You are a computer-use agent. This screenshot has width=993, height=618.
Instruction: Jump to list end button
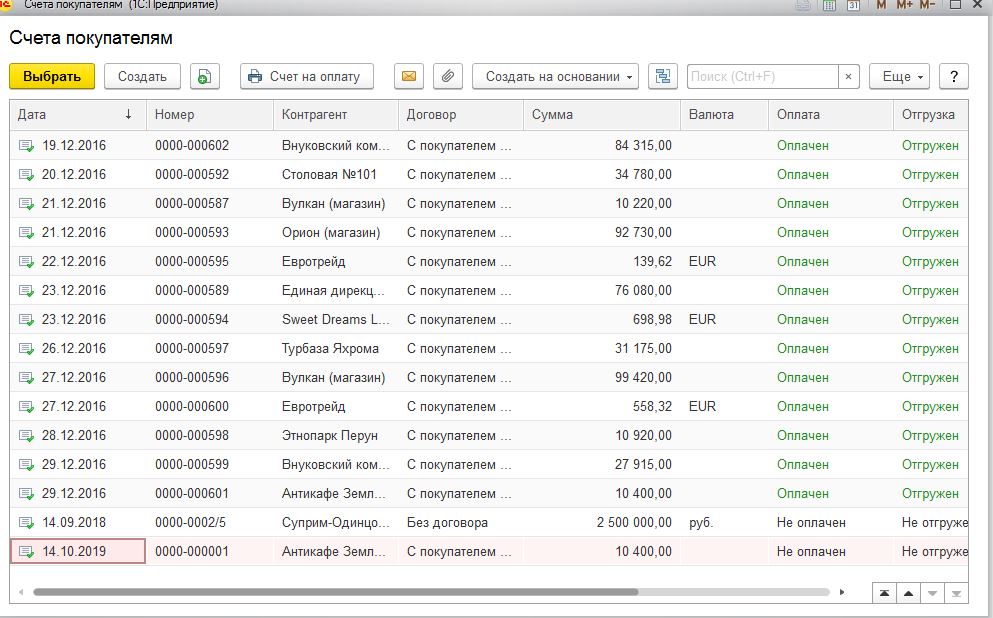pyautogui.click(x=956, y=593)
